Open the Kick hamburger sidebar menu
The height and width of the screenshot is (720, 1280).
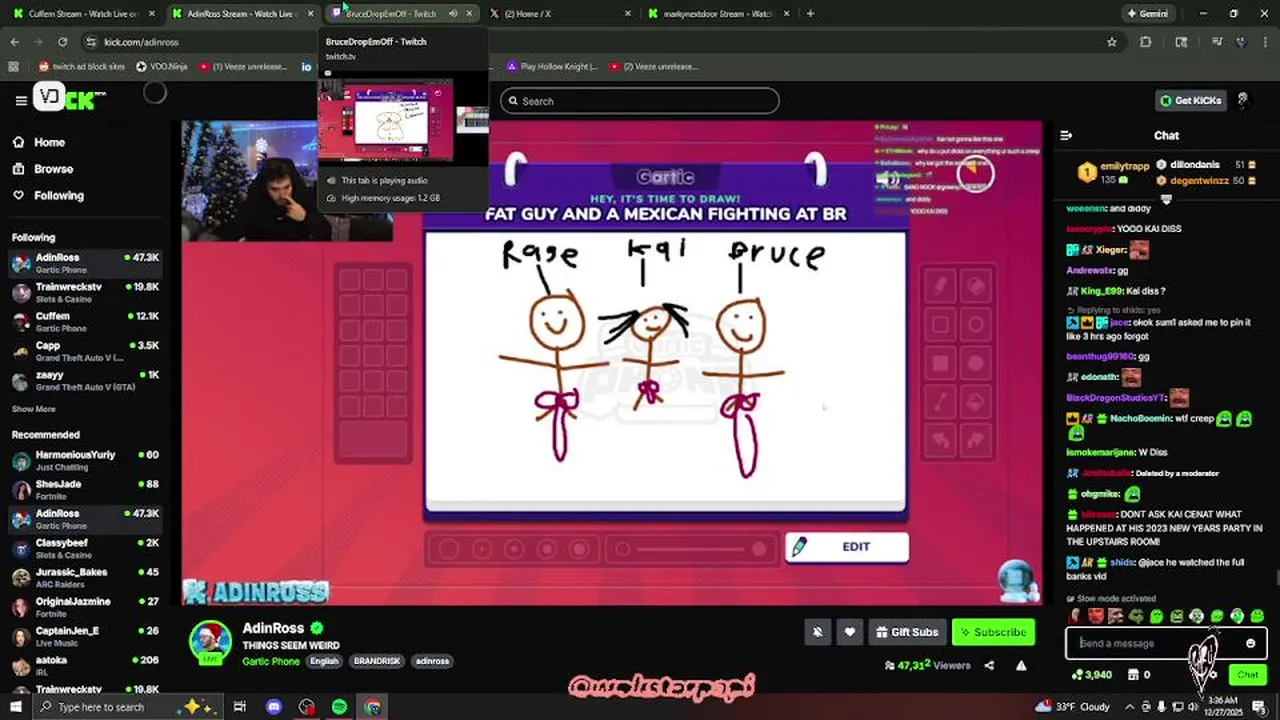(21, 100)
